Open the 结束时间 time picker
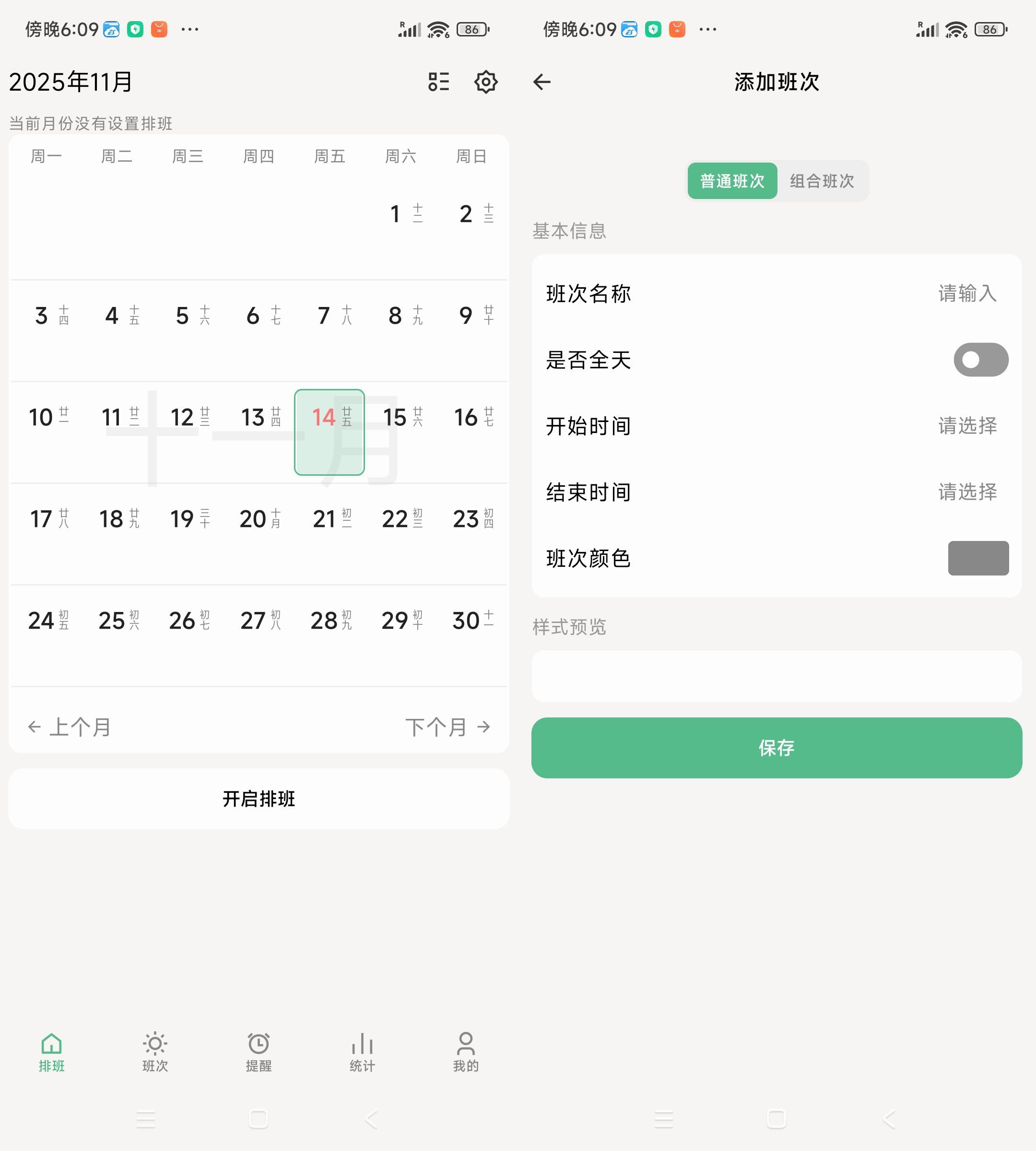The height and width of the screenshot is (1151, 1036). (968, 493)
